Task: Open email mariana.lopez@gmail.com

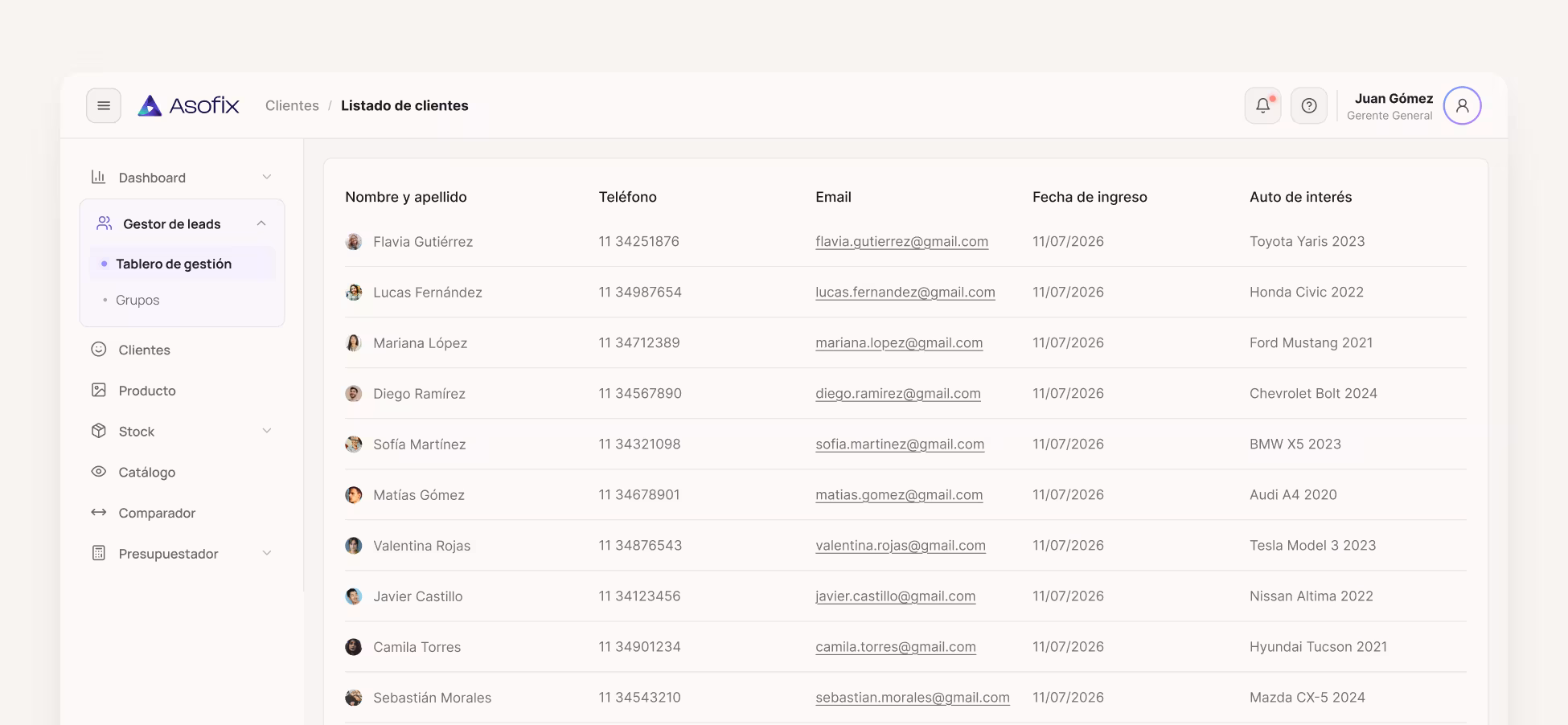Action: pos(899,342)
